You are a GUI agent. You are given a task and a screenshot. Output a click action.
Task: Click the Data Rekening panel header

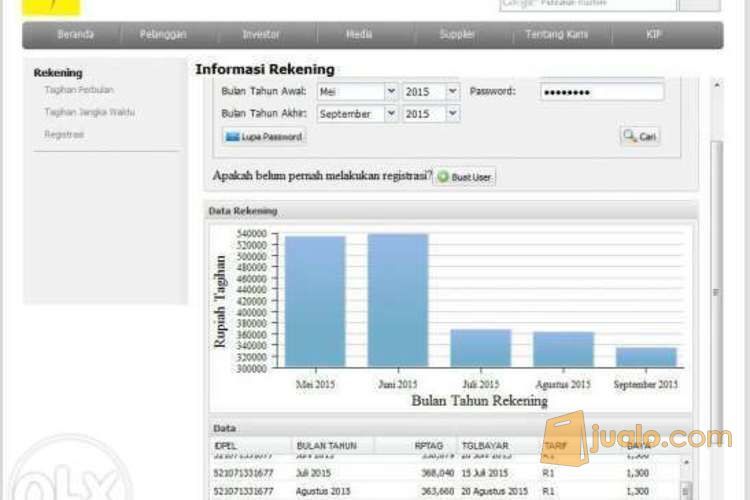click(x=452, y=211)
